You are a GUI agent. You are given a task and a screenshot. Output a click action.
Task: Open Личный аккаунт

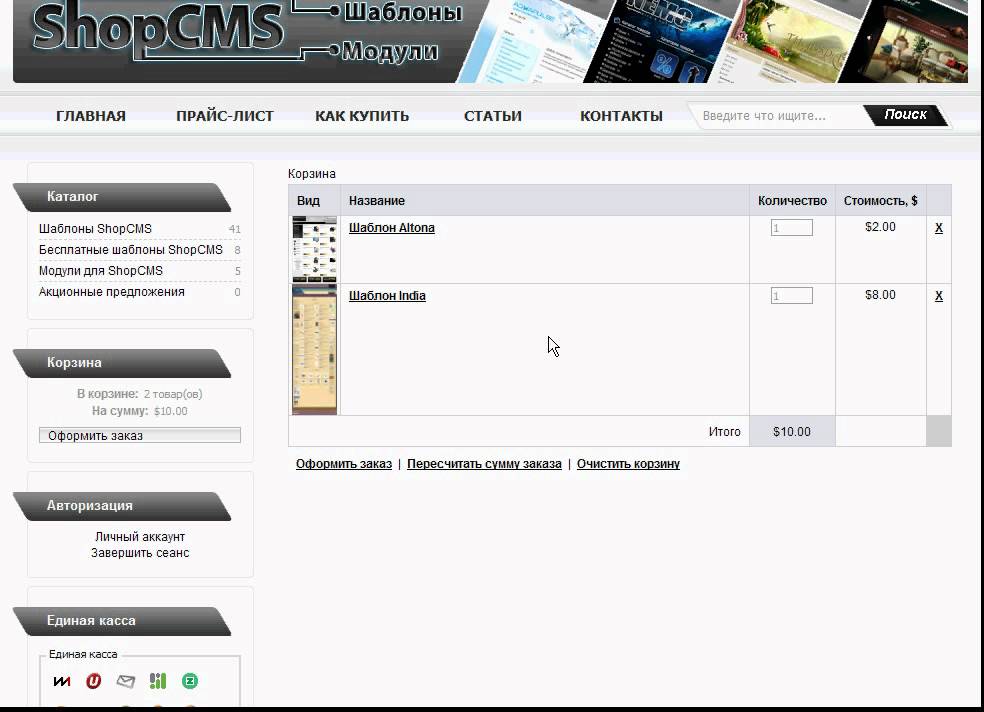point(140,537)
